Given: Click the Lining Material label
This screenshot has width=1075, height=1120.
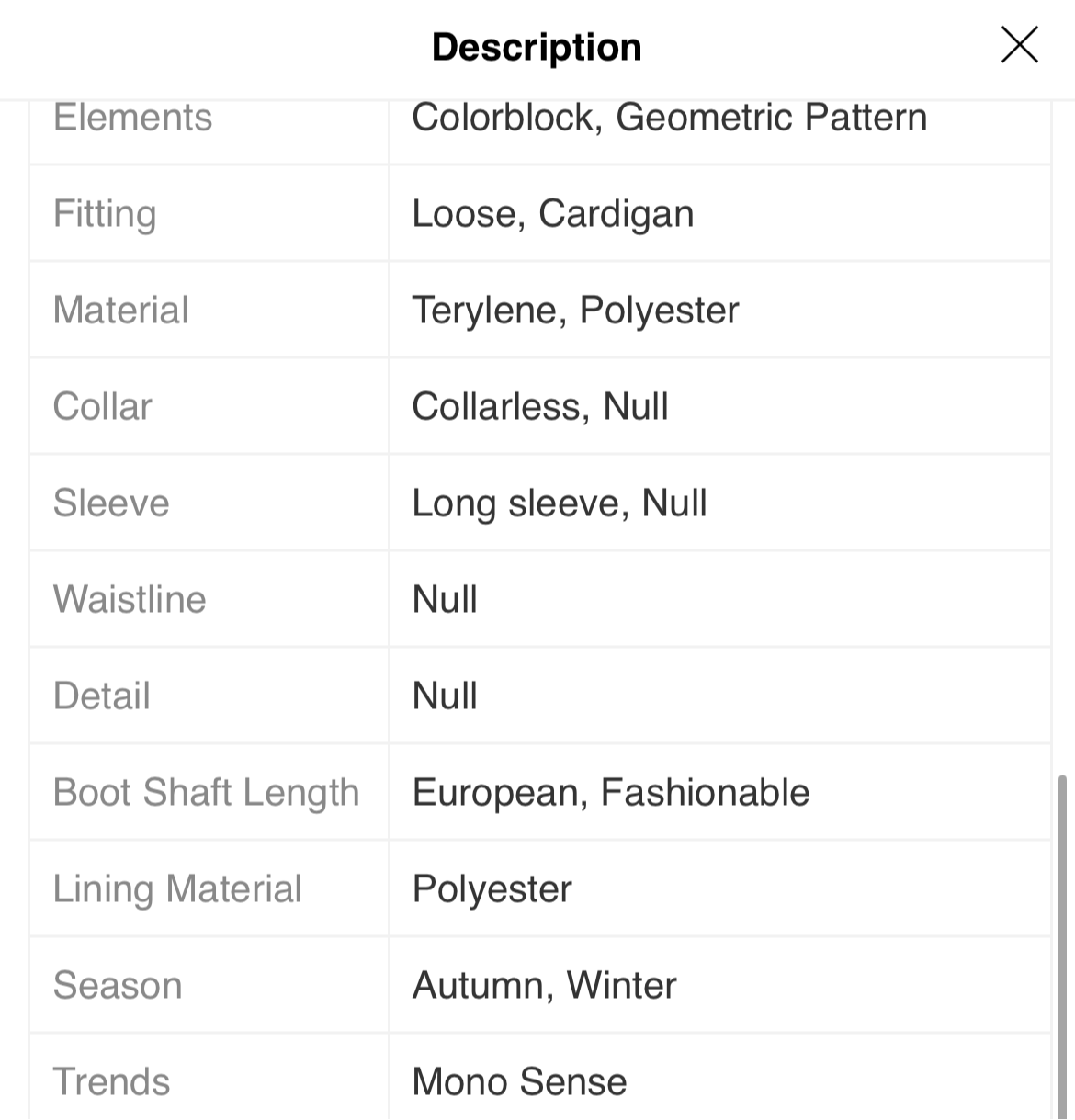Looking at the screenshot, I should click(x=177, y=889).
